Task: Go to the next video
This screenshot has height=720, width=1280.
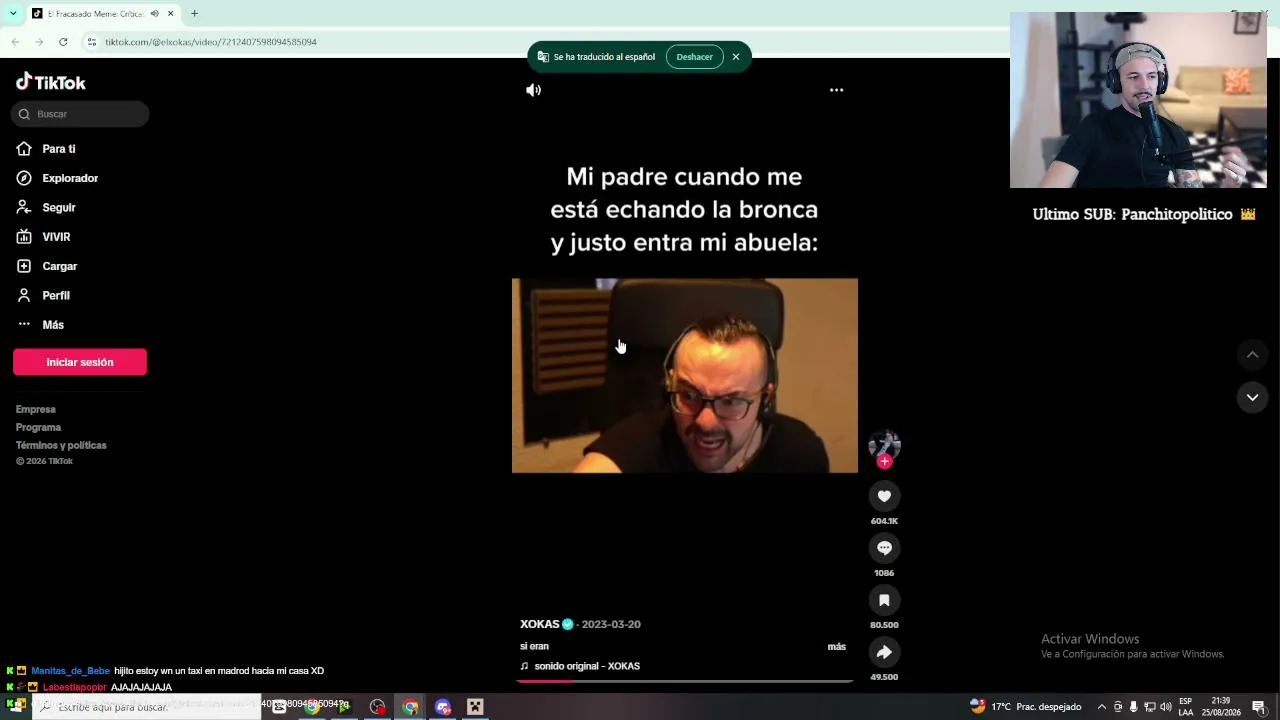Action: click(1252, 397)
